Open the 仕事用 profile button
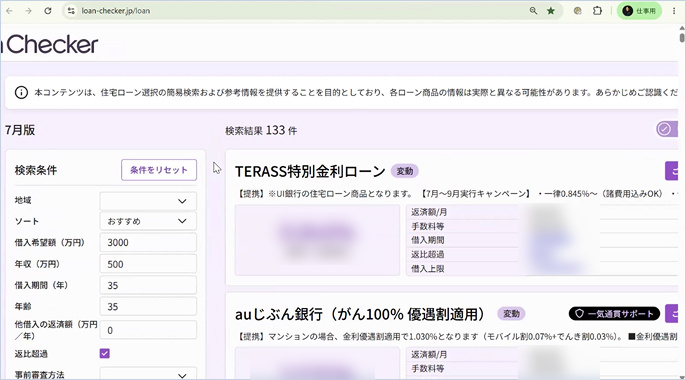Screen dimensions: 686x380 (x=639, y=11)
